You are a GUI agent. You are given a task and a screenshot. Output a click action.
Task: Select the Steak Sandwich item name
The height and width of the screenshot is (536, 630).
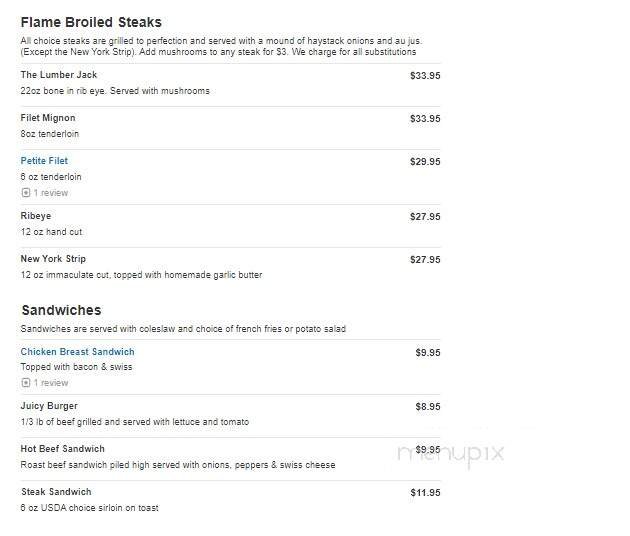[x=56, y=492]
